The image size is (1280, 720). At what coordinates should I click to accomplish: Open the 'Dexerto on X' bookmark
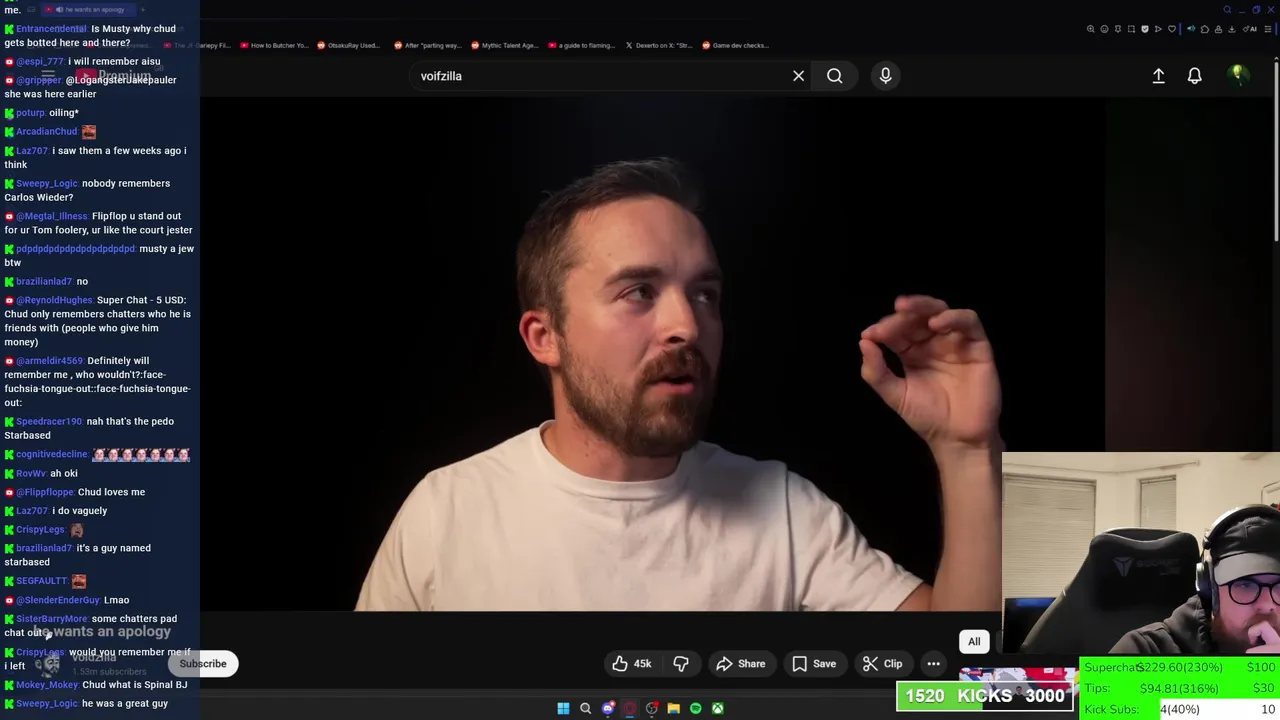[x=658, y=45]
